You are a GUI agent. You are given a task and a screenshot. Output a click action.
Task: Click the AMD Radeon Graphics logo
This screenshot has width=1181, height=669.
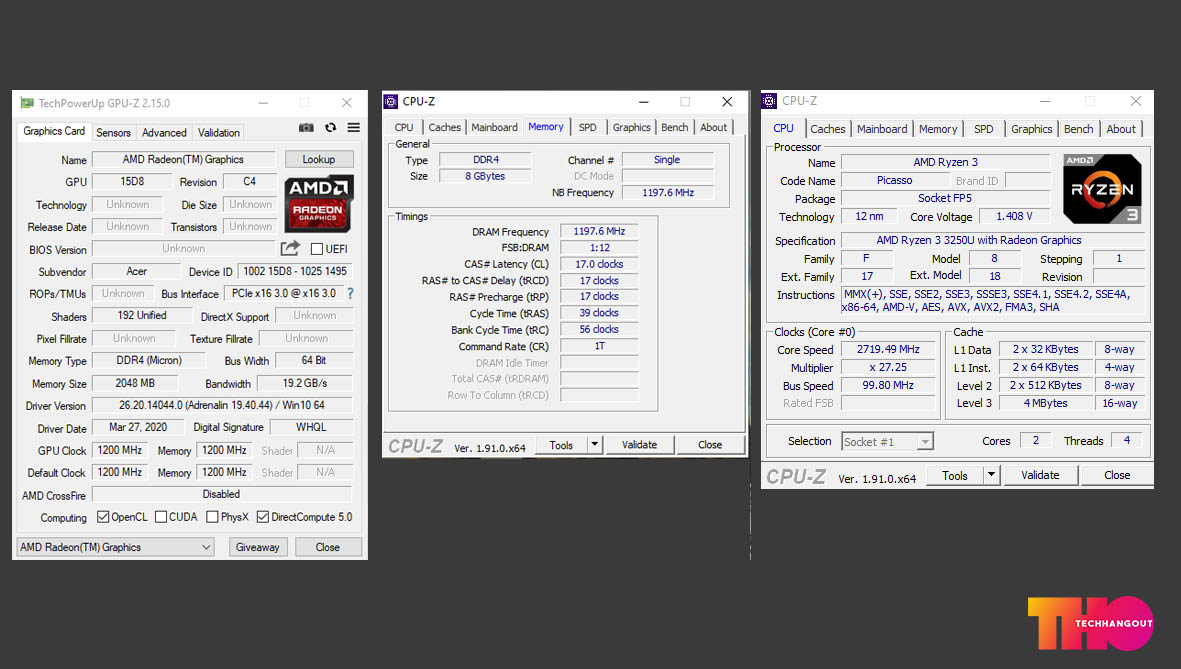pos(319,203)
